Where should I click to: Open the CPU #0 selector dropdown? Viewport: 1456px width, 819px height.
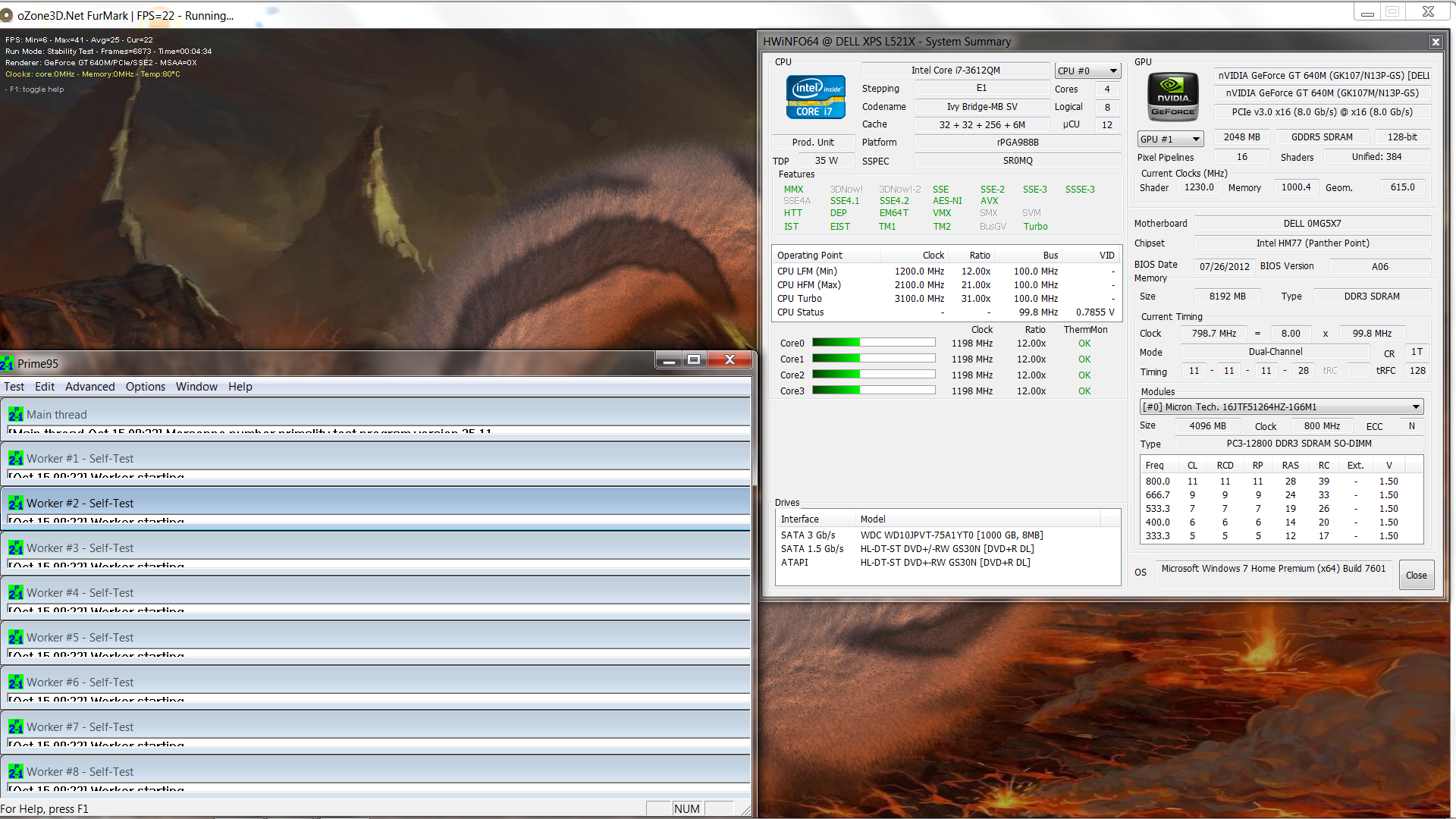coord(1087,71)
